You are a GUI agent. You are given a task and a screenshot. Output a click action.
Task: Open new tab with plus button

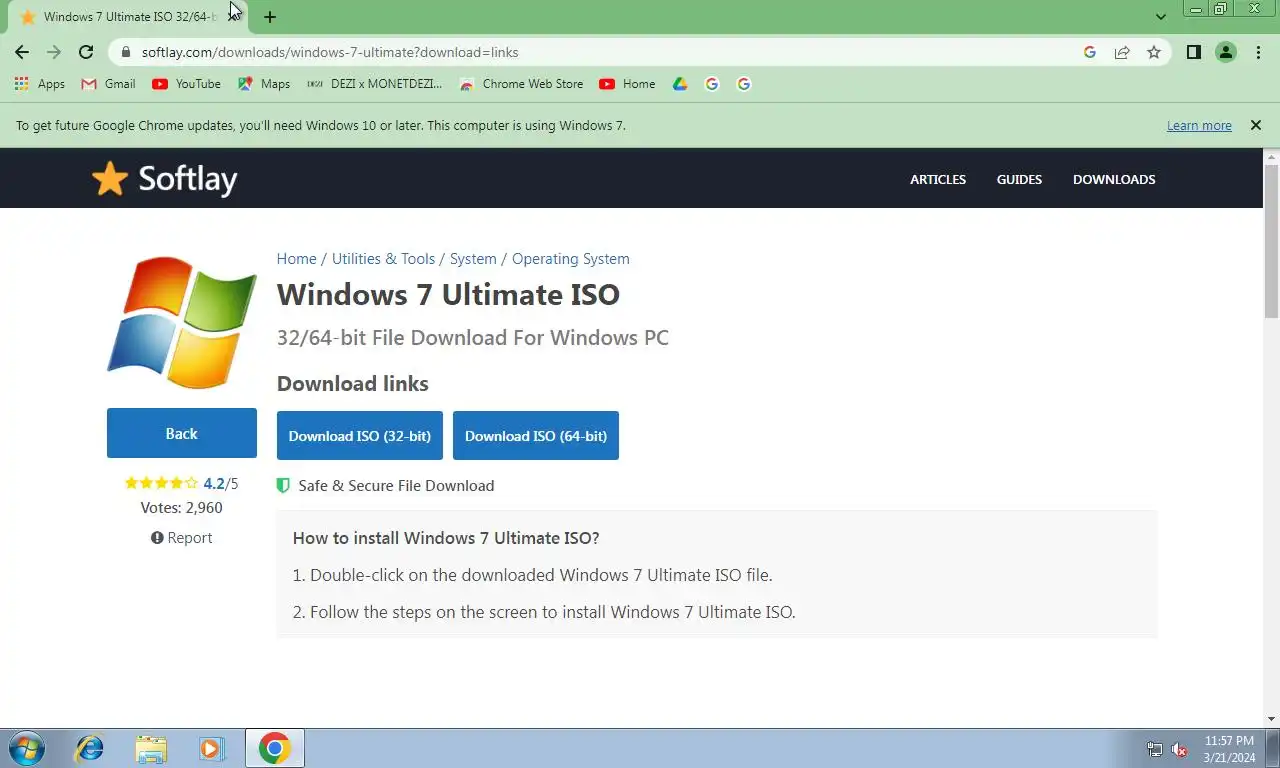point(270,16)
